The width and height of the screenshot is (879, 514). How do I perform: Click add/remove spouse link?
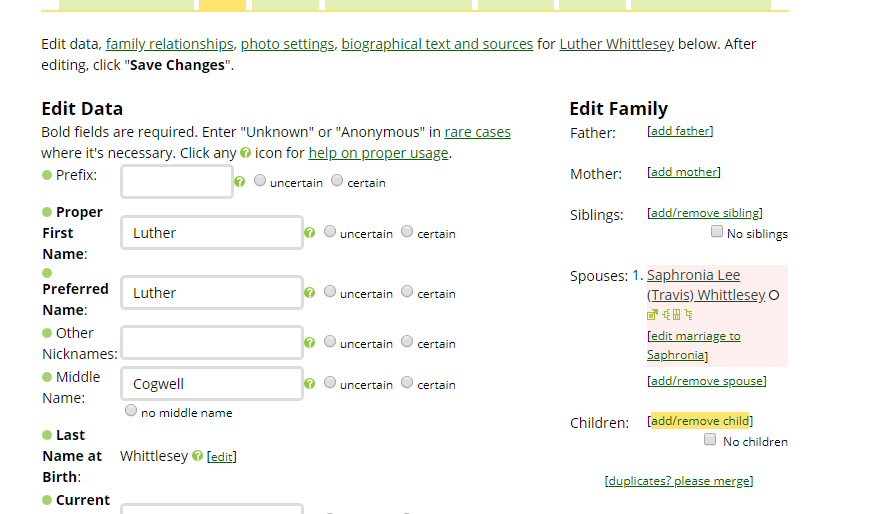point(707,381)
